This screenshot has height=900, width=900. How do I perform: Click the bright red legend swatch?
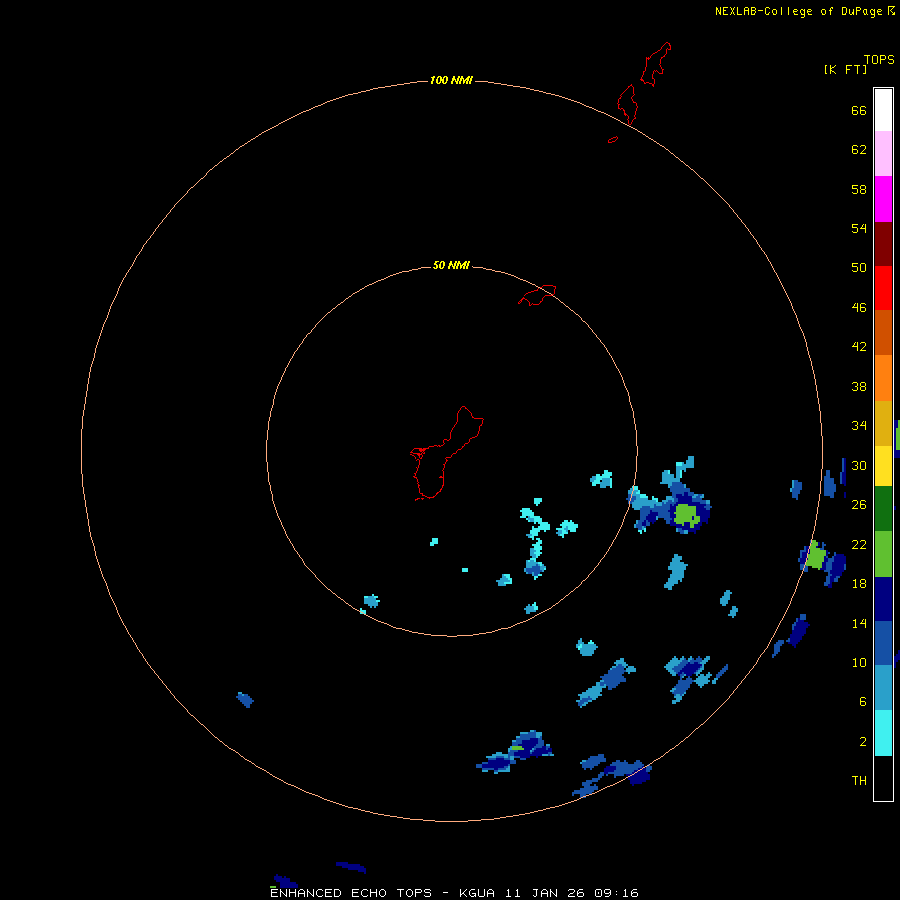883,288
